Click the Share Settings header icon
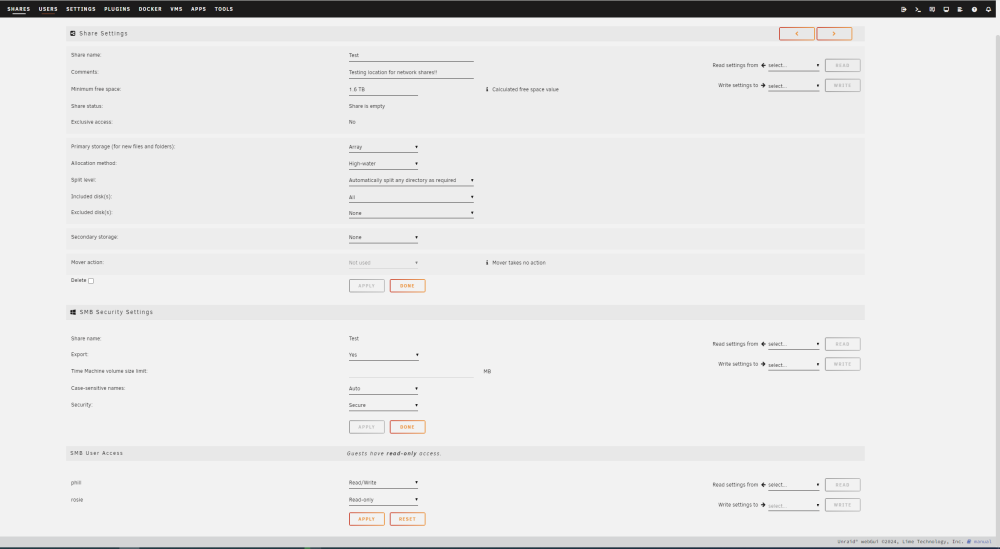The width and height of the screenshot is (1000, 549). (73, 33)
